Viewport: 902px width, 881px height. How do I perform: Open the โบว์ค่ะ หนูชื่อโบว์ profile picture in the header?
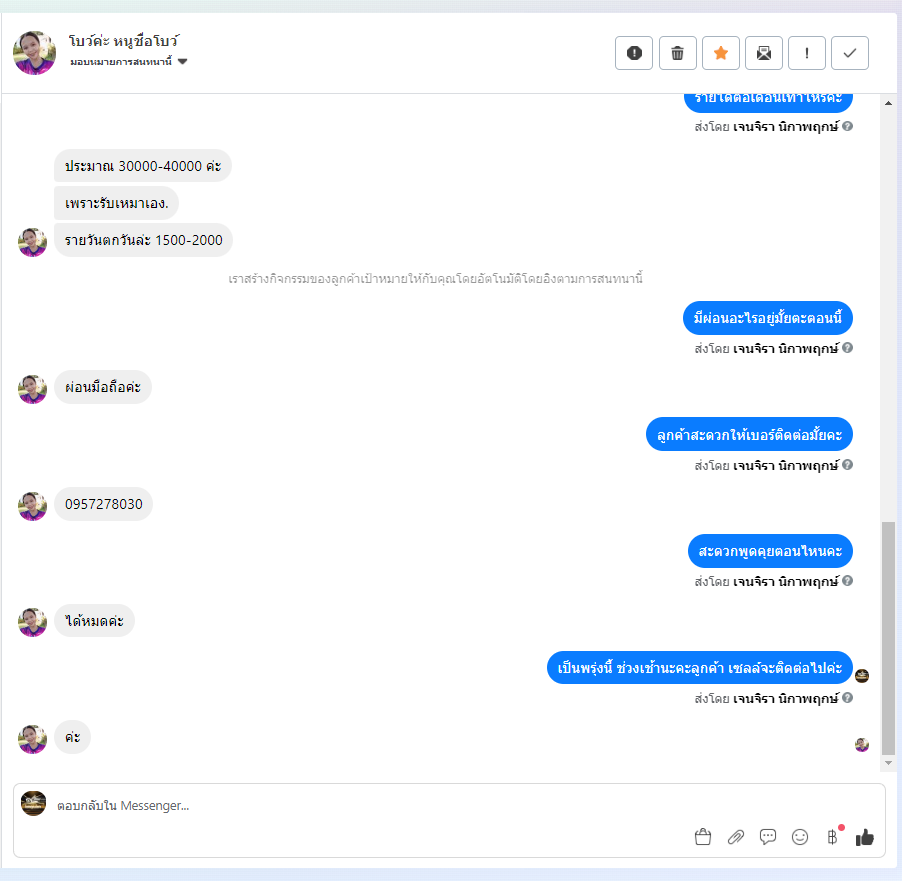[35, 53]
